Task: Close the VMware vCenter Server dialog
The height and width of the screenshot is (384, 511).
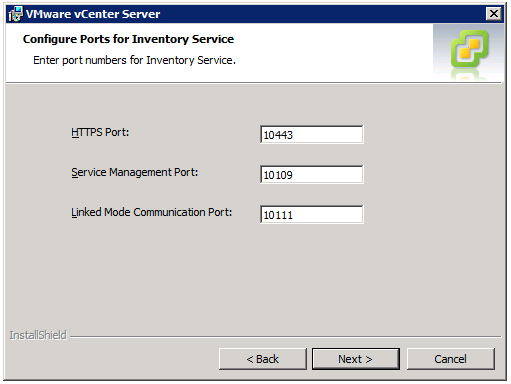Action: click(494, 14)
